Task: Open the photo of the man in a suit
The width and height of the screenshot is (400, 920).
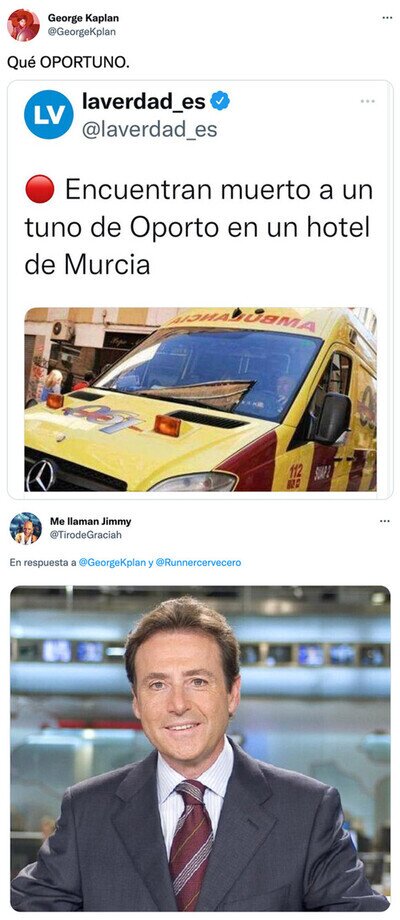Action: pyautogui.click(x=200, y=748)
